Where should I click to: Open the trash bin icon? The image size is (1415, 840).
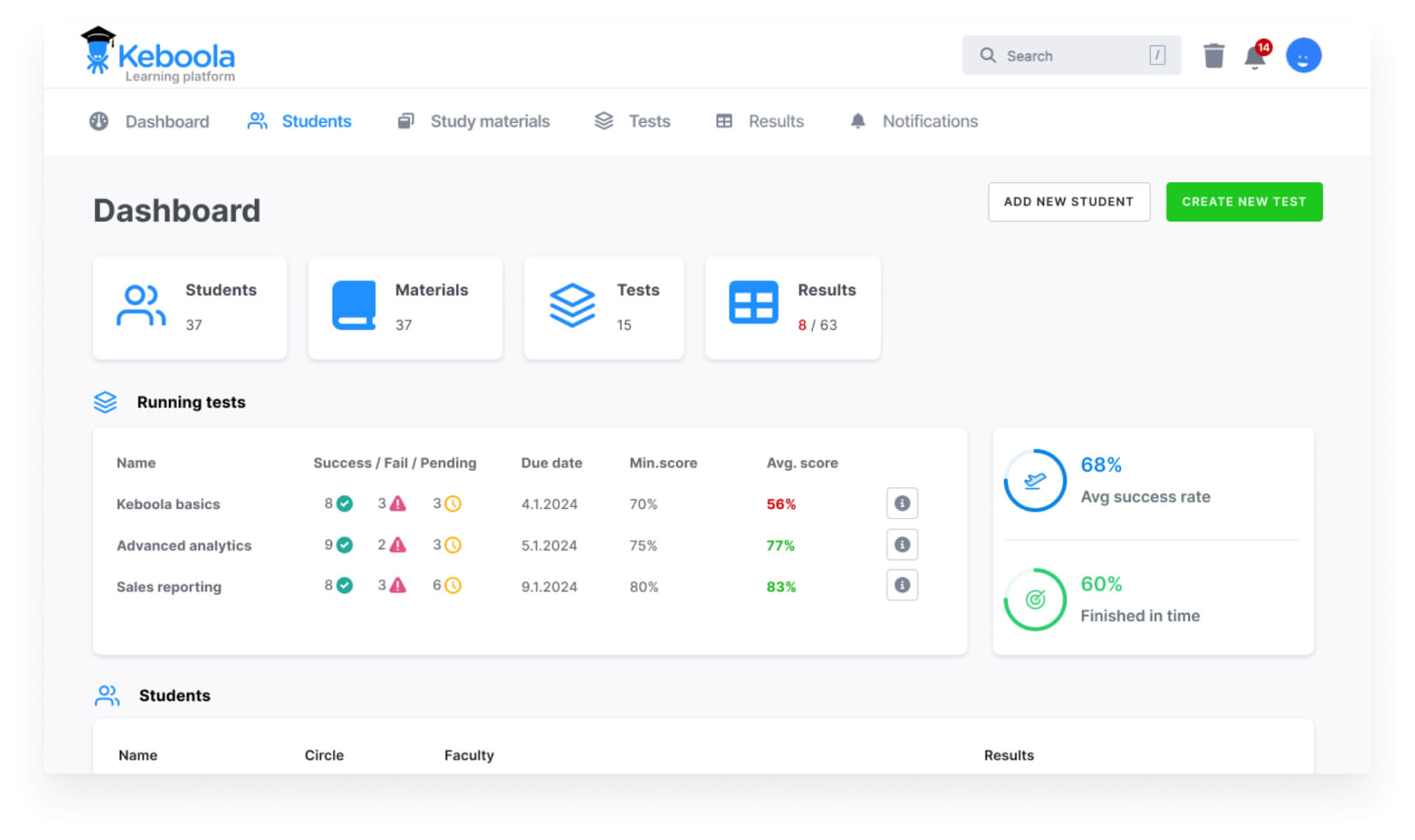[x=1213, y=55]
